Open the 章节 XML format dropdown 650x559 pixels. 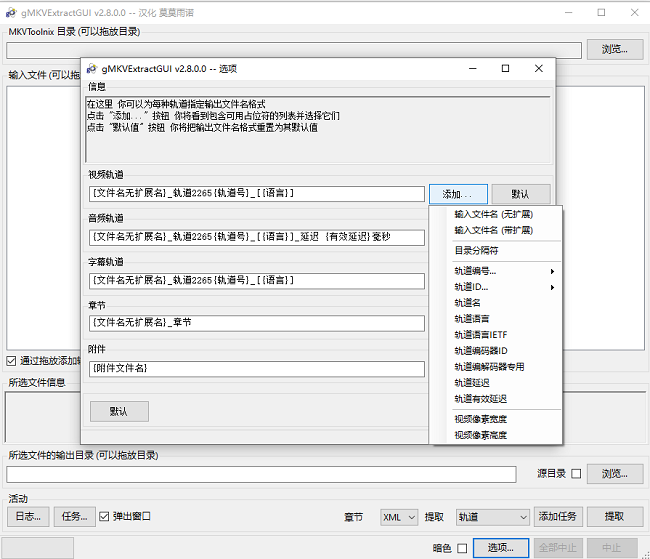click(398, 517)
